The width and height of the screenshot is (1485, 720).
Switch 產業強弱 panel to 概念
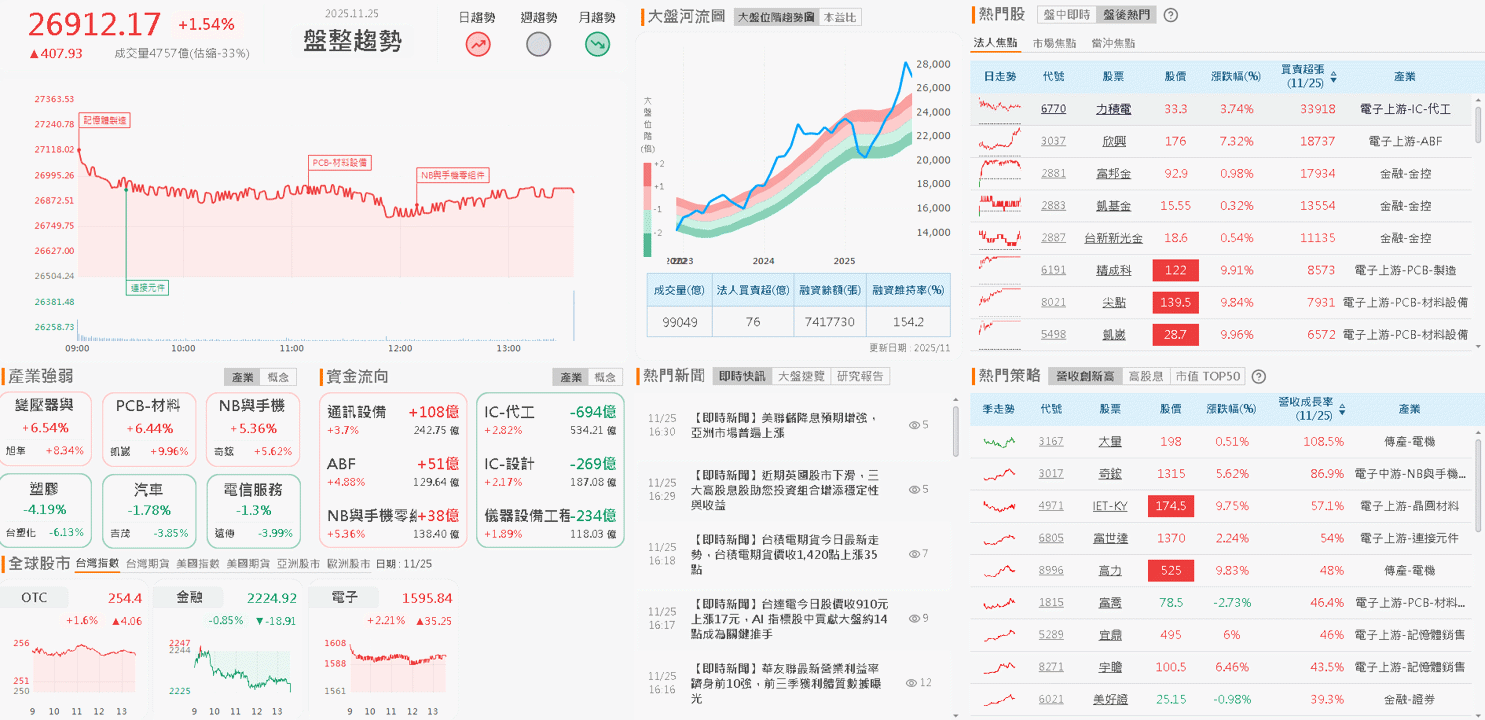(x=277, y=377)
